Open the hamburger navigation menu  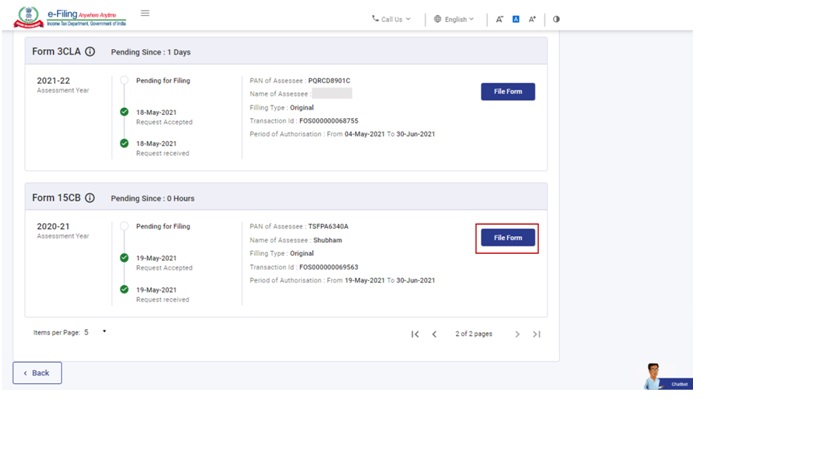point(145,13)
